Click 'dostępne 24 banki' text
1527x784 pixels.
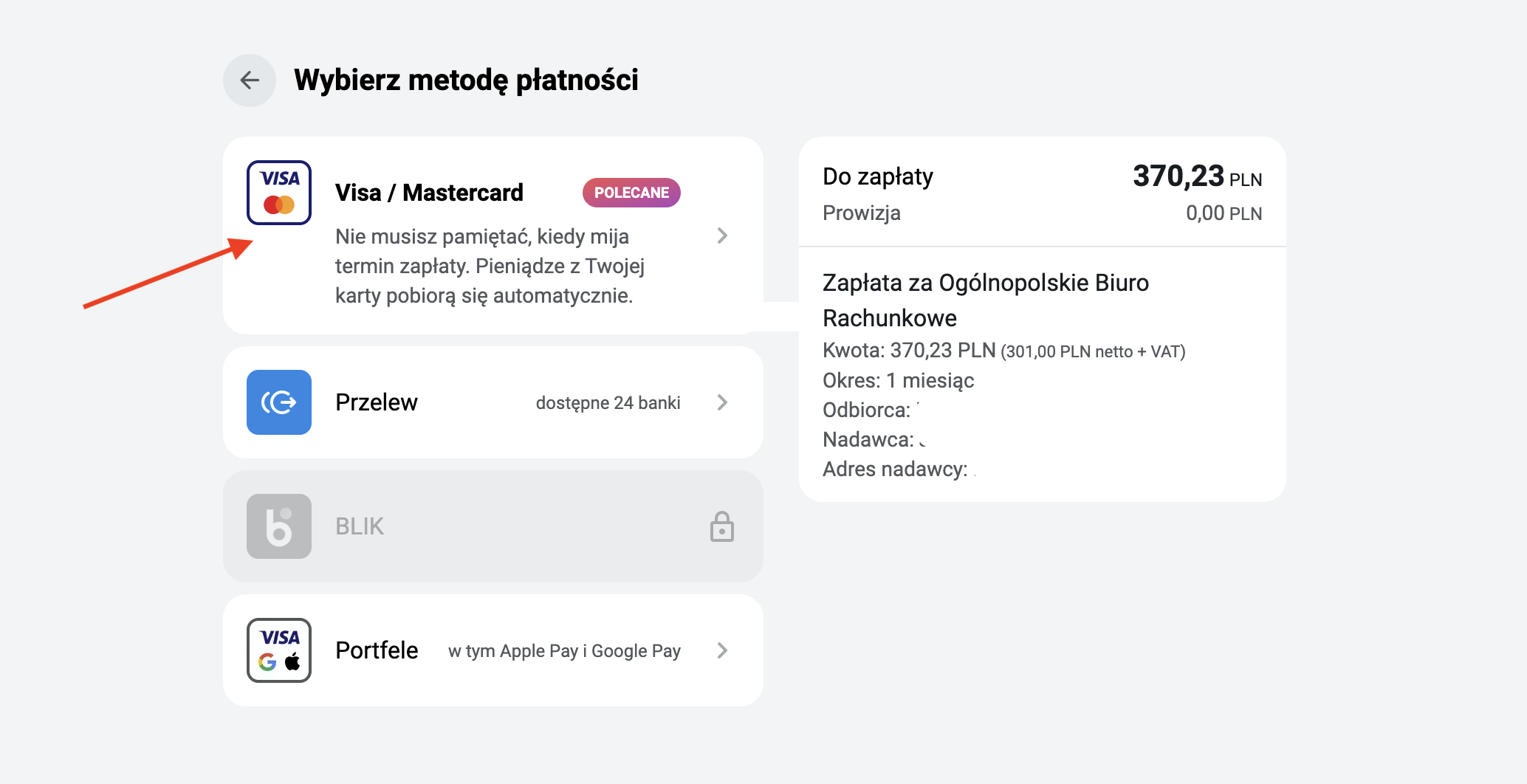608,403
